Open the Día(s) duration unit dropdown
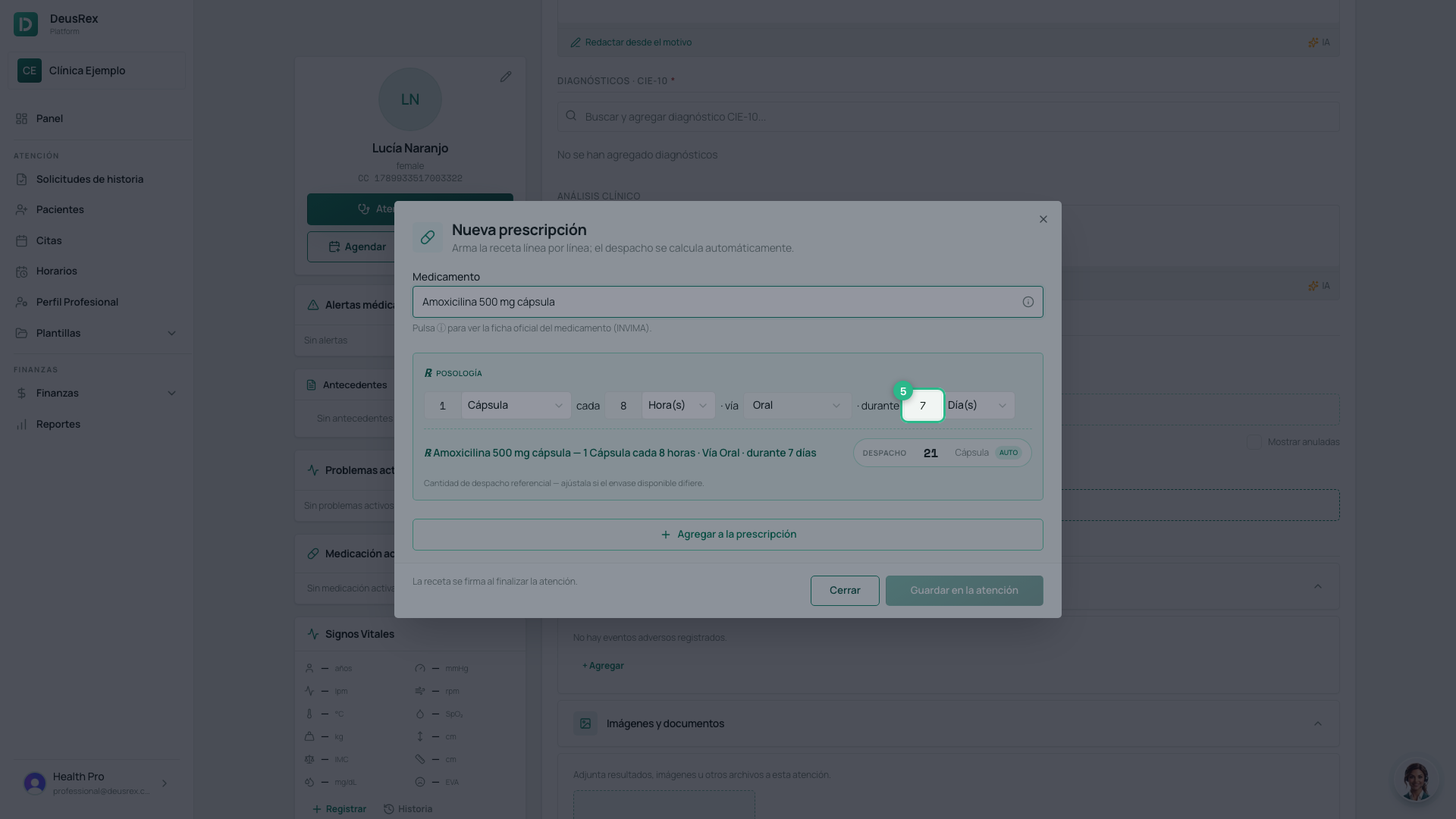Image resolution: width=1456 pixels, height=819 pixels. (x=979, y=405)
